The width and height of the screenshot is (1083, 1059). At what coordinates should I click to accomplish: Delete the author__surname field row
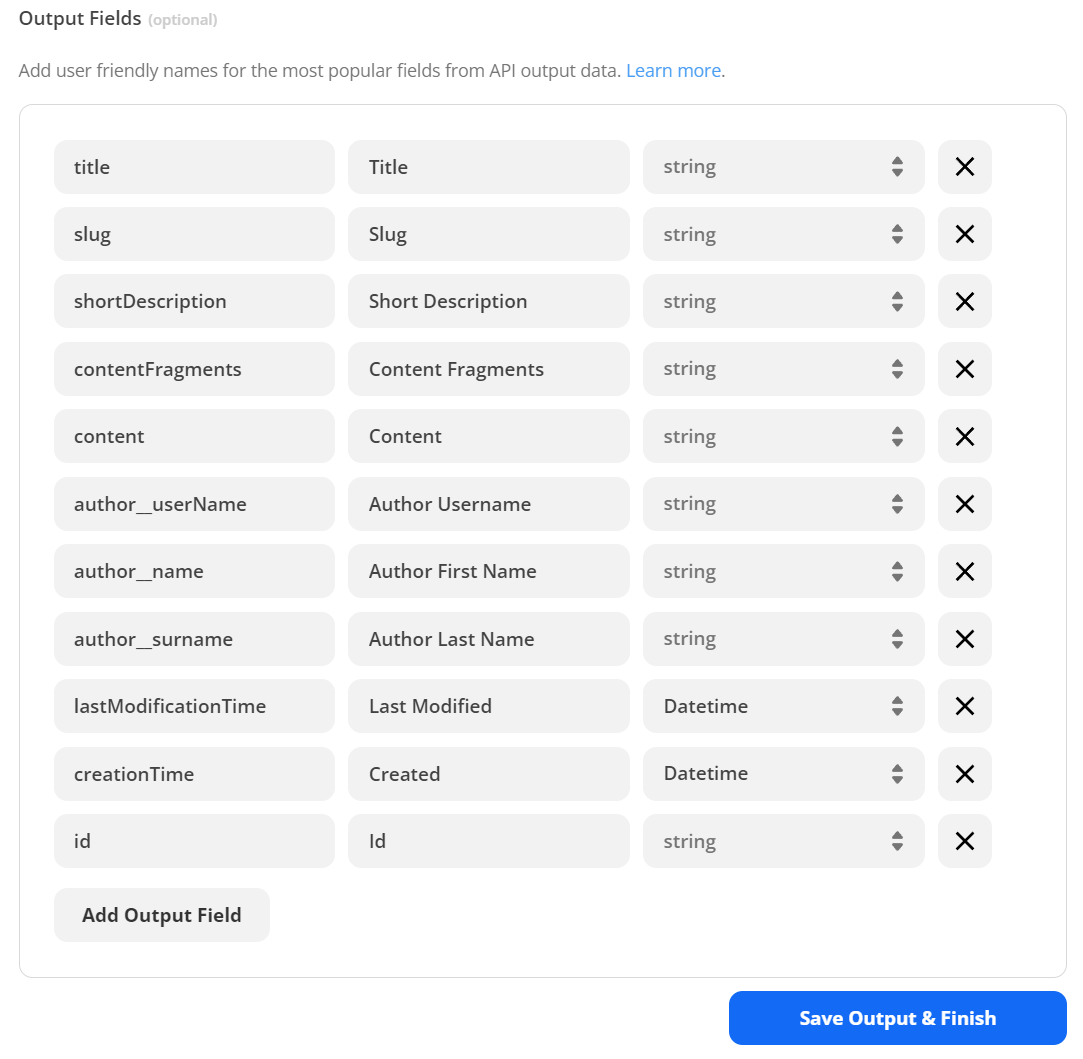[x=964, y=639]
